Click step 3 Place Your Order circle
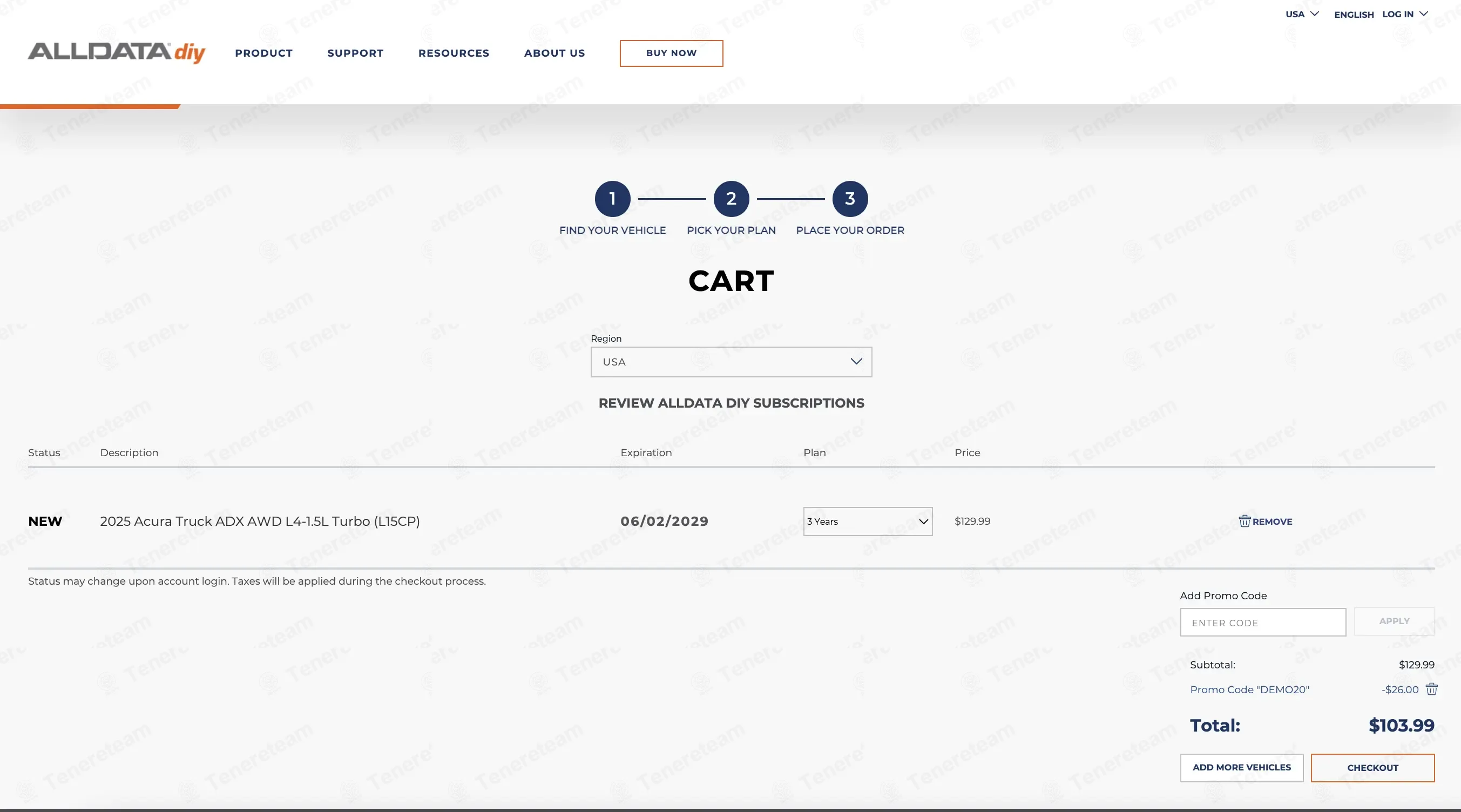 [850, 199]
